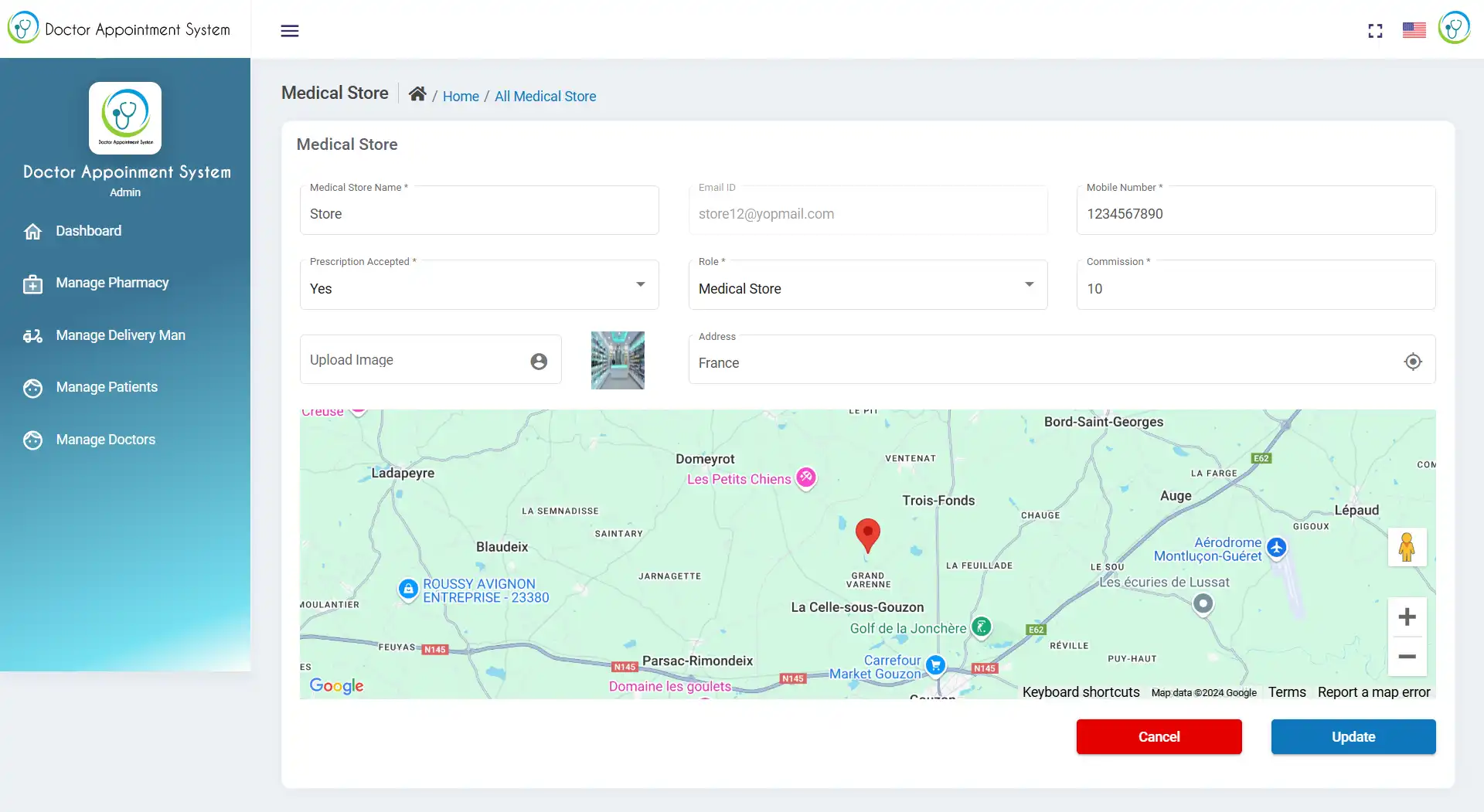This screenshot has height=812, width=1484.
Task: Open the US flag language selector
Action: 1414,30
